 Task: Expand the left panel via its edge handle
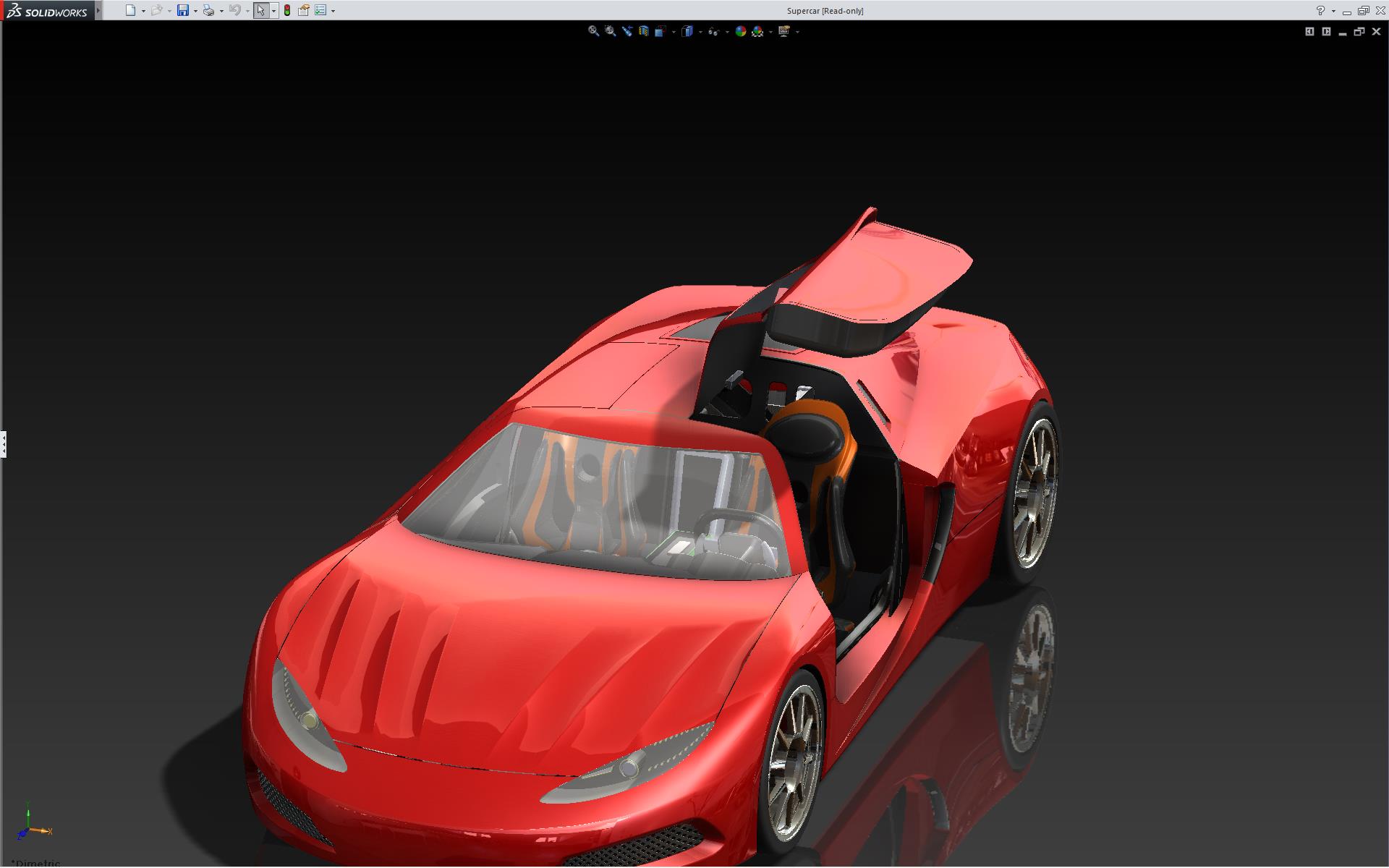click(x=4, y=444)
